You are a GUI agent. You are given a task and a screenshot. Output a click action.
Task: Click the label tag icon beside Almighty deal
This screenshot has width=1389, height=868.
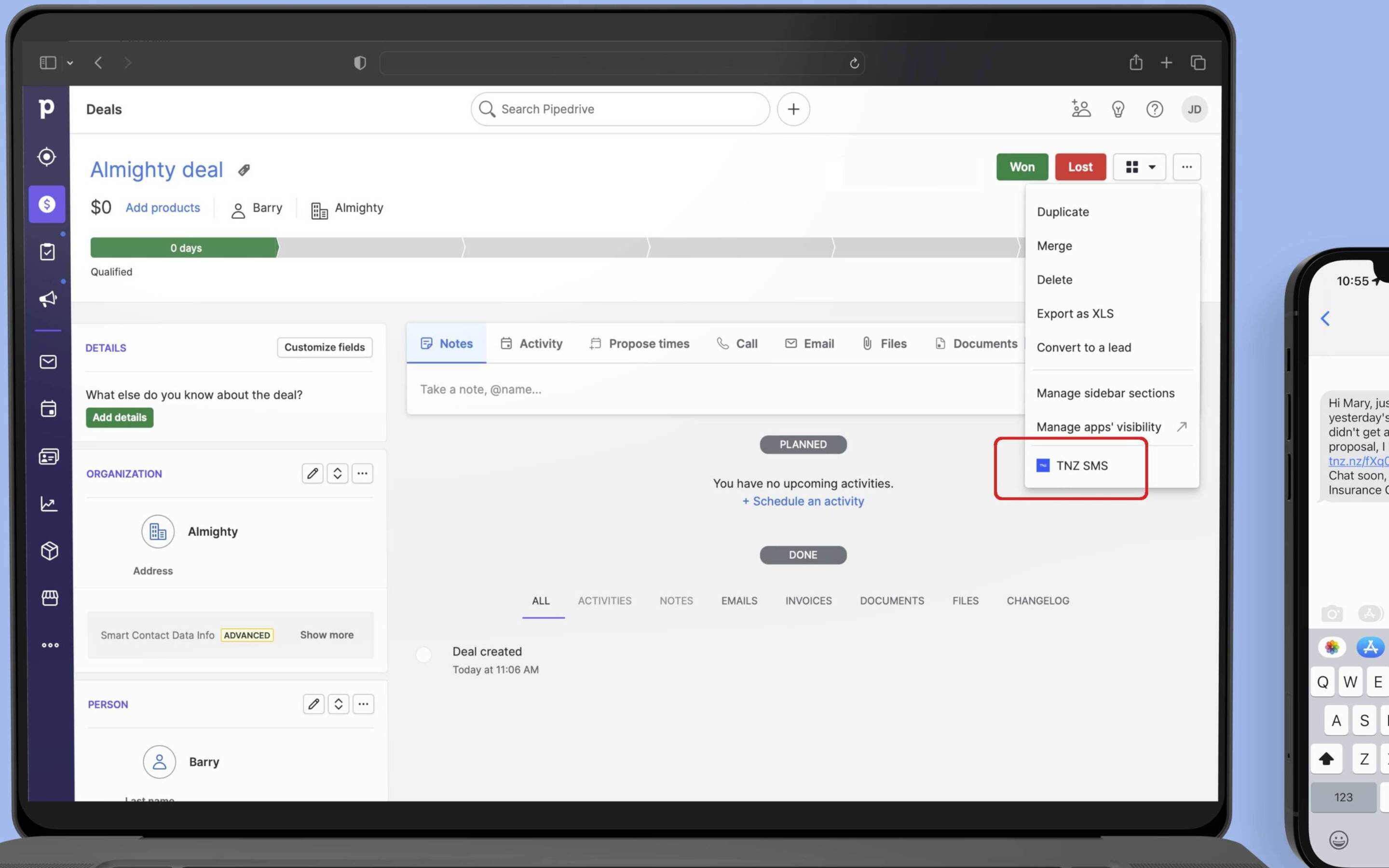point(244,170)
